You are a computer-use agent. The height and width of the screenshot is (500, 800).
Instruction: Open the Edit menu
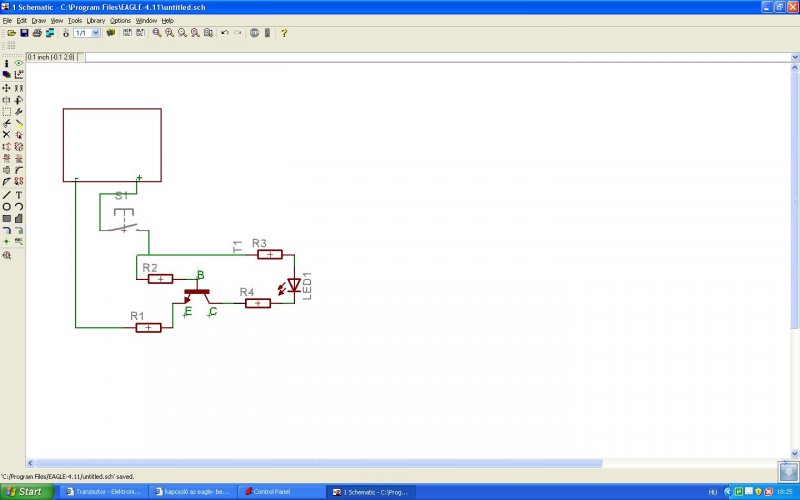pyautogui.click(x=21, y=21)
